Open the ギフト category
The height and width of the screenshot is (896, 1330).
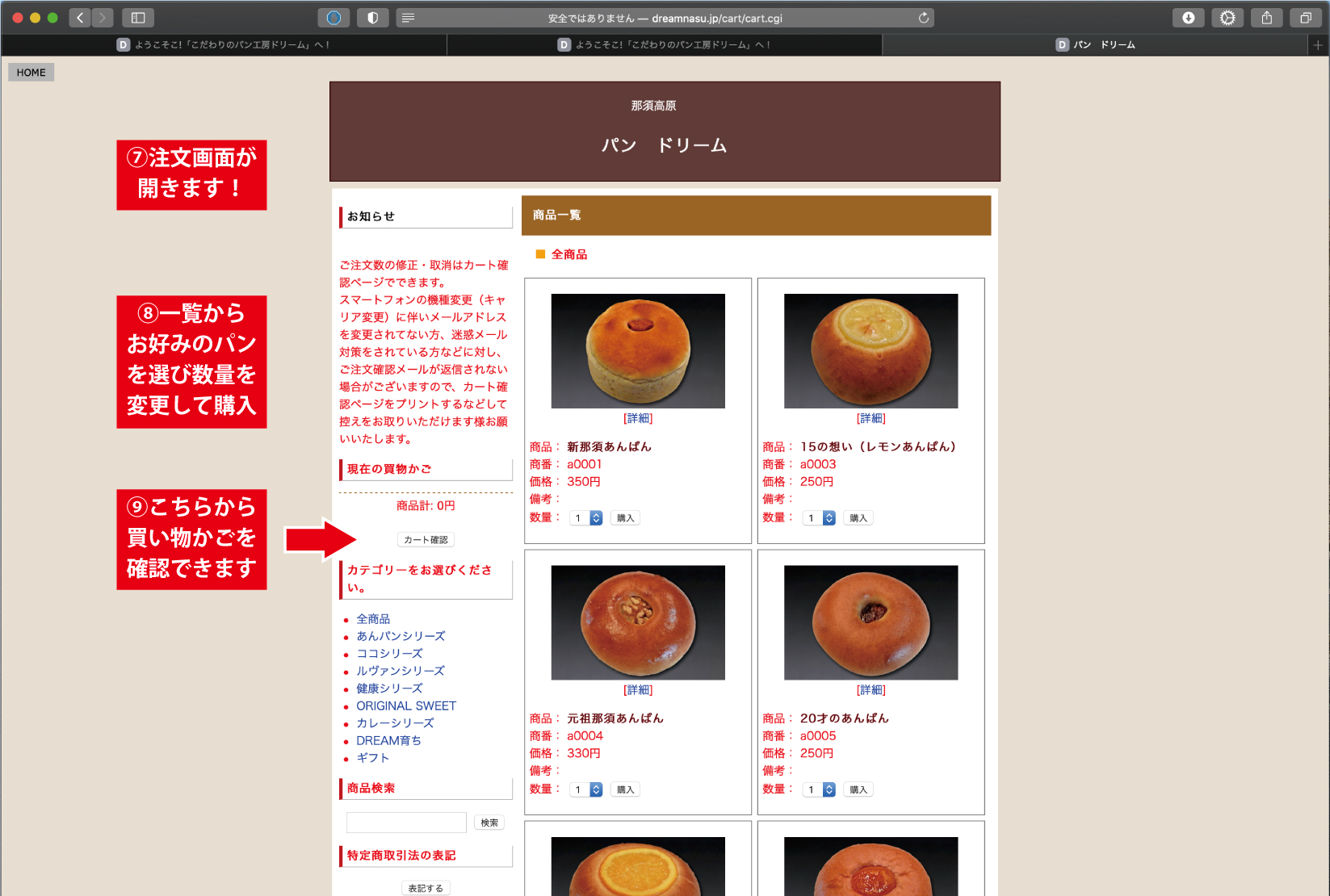pyautogui.click(x=372, y=758)
